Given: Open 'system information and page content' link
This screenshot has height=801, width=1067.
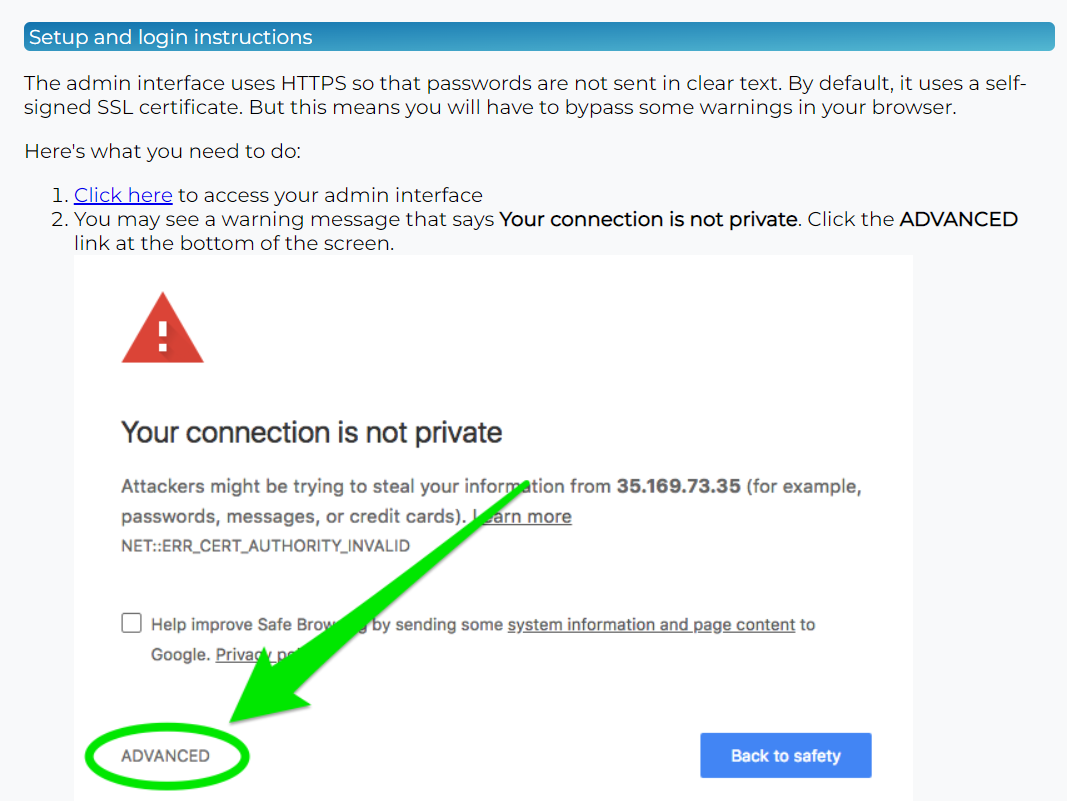Looking at the screenshot, I should [651, 625].
